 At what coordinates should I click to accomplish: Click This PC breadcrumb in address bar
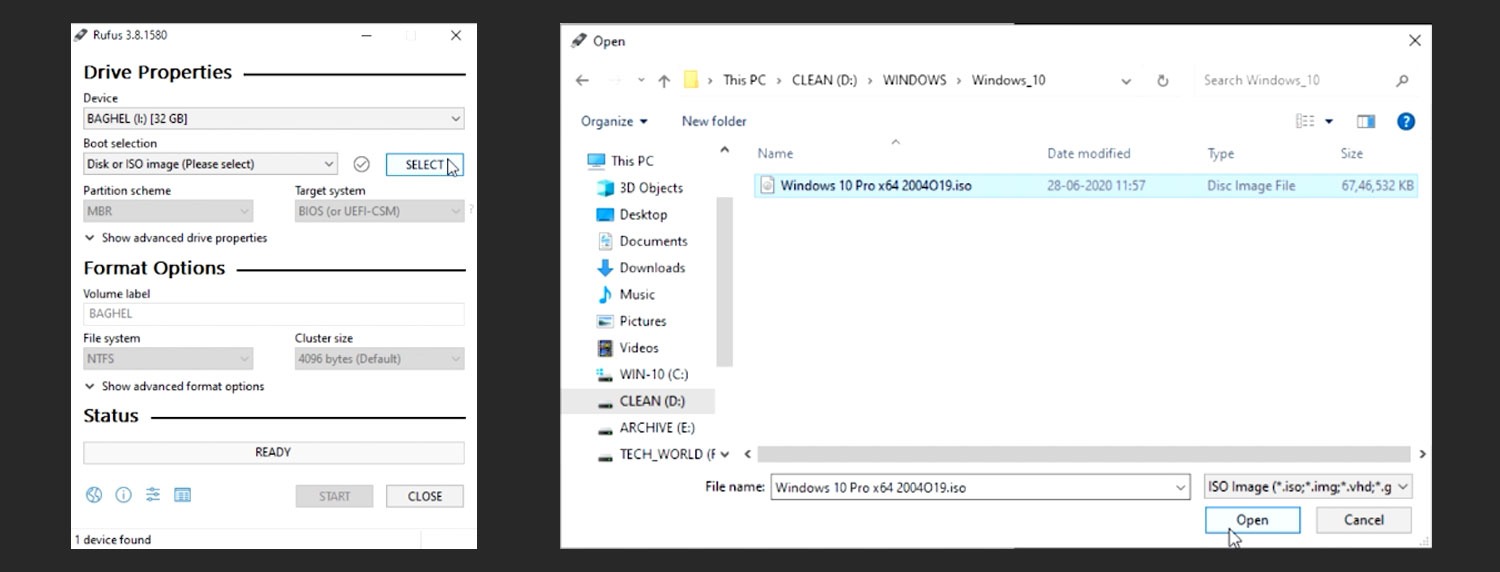click(744, 80)
